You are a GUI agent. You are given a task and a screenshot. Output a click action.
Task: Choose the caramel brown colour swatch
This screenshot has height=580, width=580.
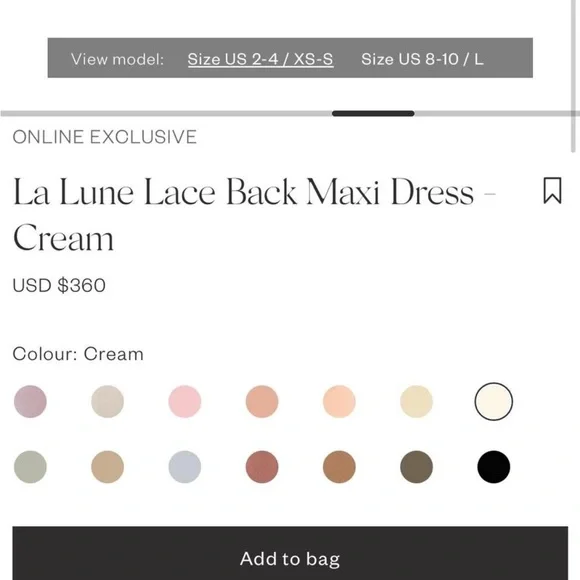(x=339, y=467)
